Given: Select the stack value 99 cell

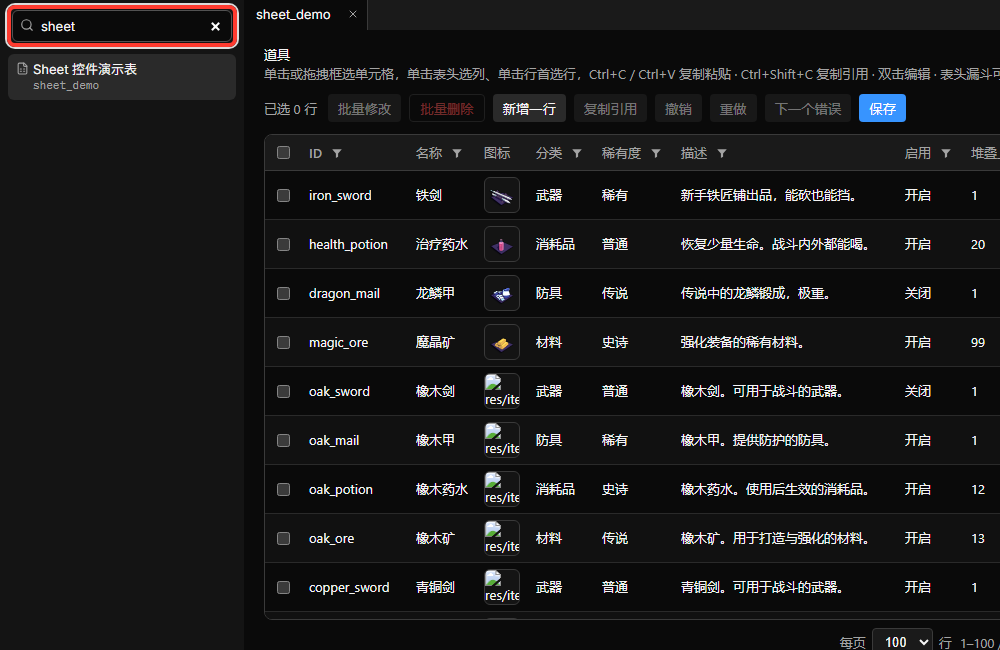Looking at the screenshot, I should [978, 343].
